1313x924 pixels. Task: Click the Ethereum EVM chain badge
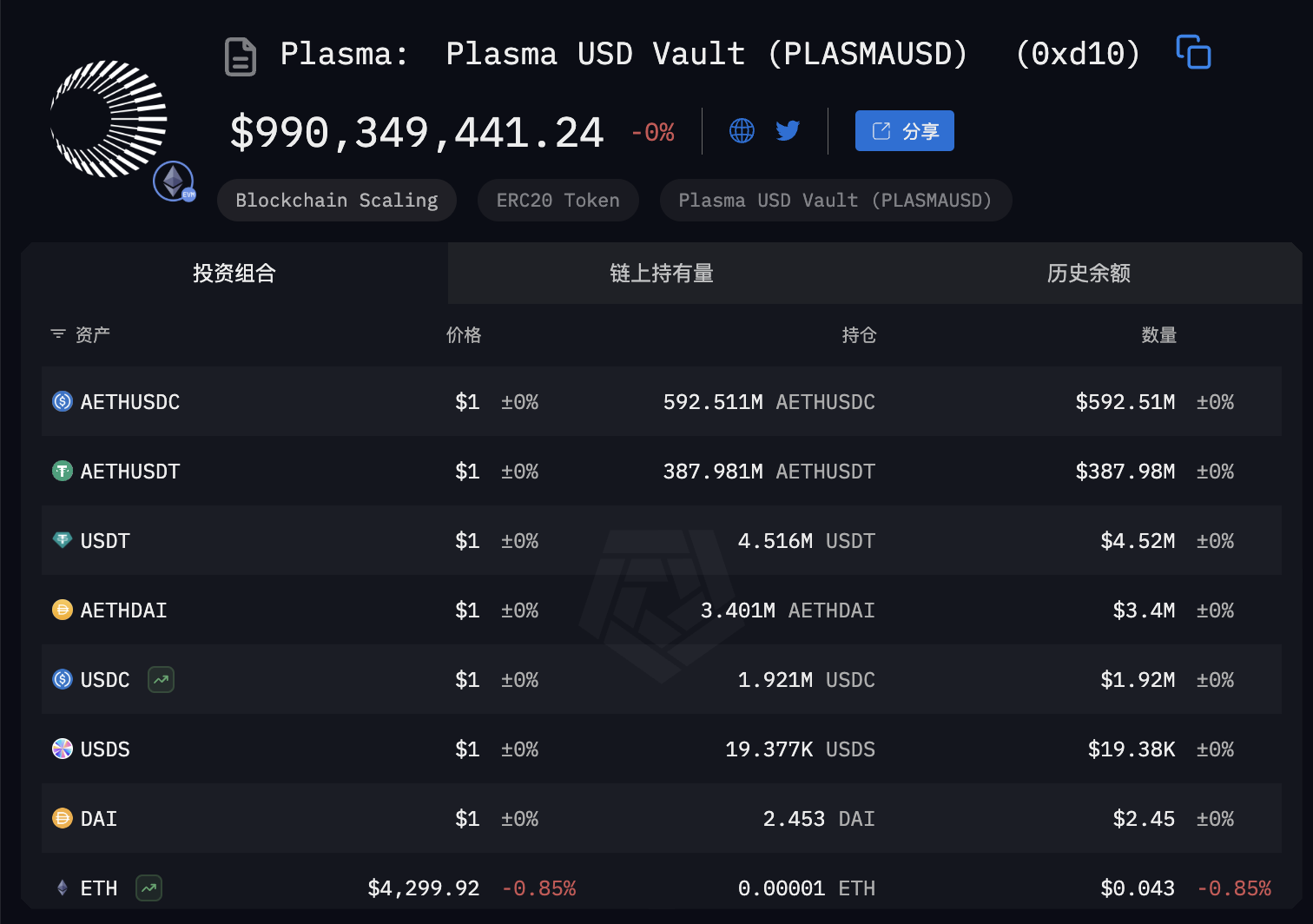(x=174, y=182)
